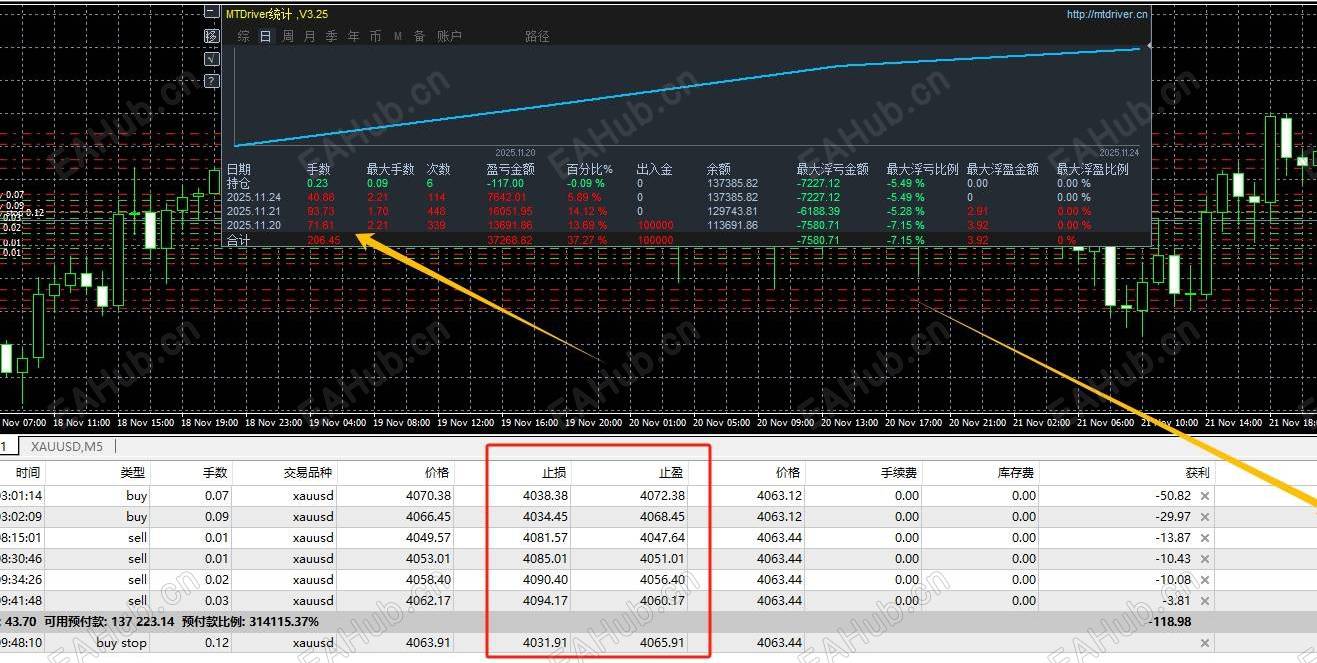Select the 周 weekly statistics tab
The image size is (1317, 663).
pos(288,36)
